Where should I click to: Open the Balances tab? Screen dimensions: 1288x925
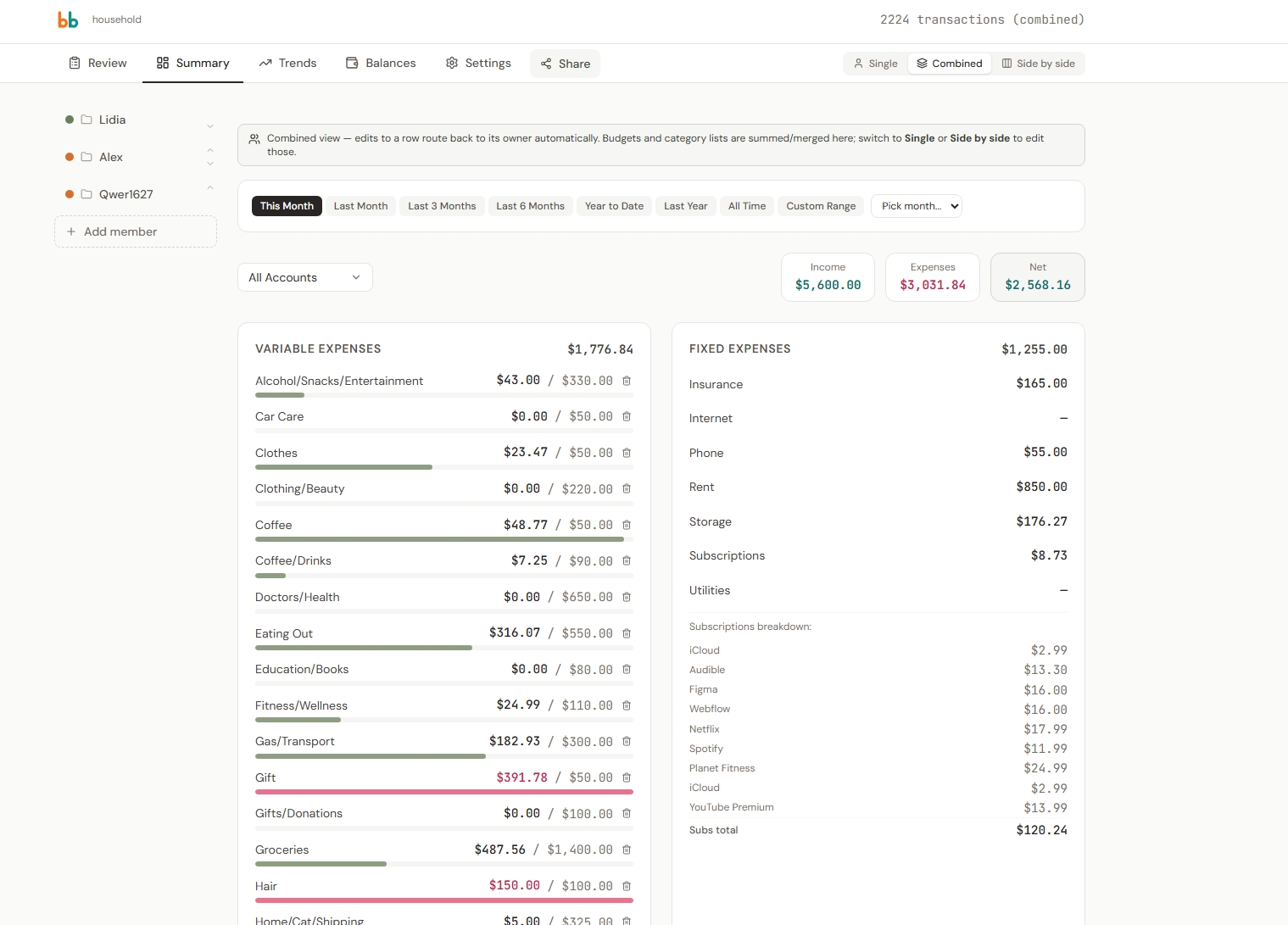[x=381, y=64]
